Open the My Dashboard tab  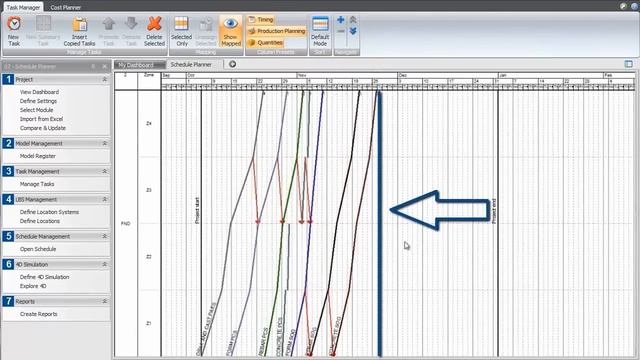(x=140, y=65)
